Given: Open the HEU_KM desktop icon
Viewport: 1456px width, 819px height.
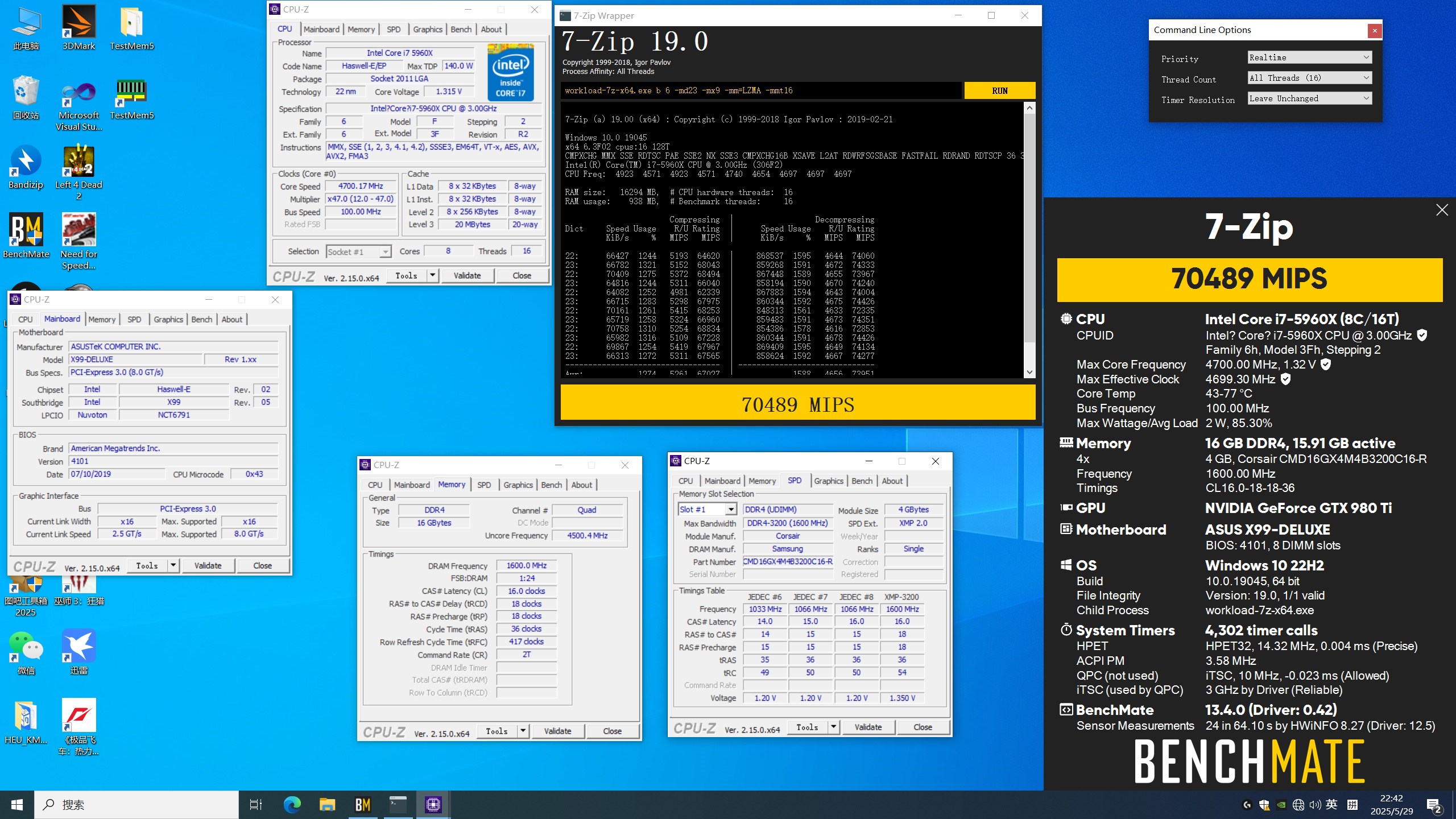Looking at the screenshot, I should pos(26,722).
